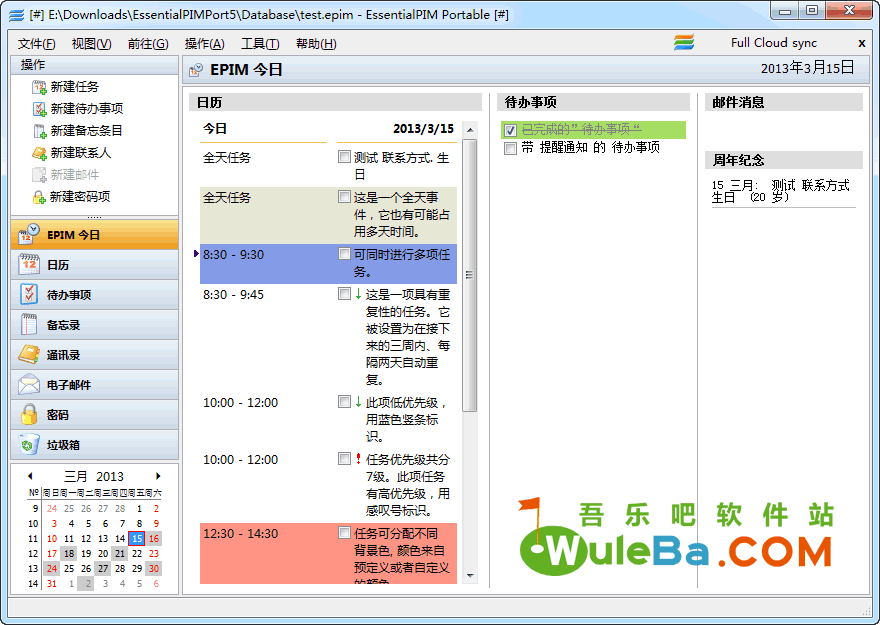Click the operations panel splitter dots
The image size is (880, 625).
(94, 217)
